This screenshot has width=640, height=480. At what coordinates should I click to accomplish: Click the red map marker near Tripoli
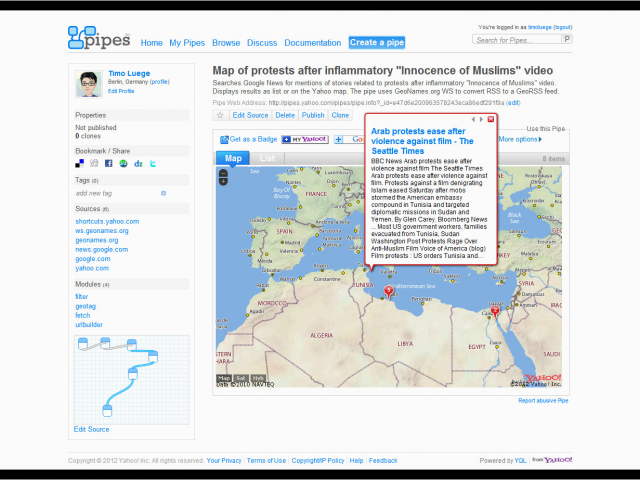coord(388,291)
